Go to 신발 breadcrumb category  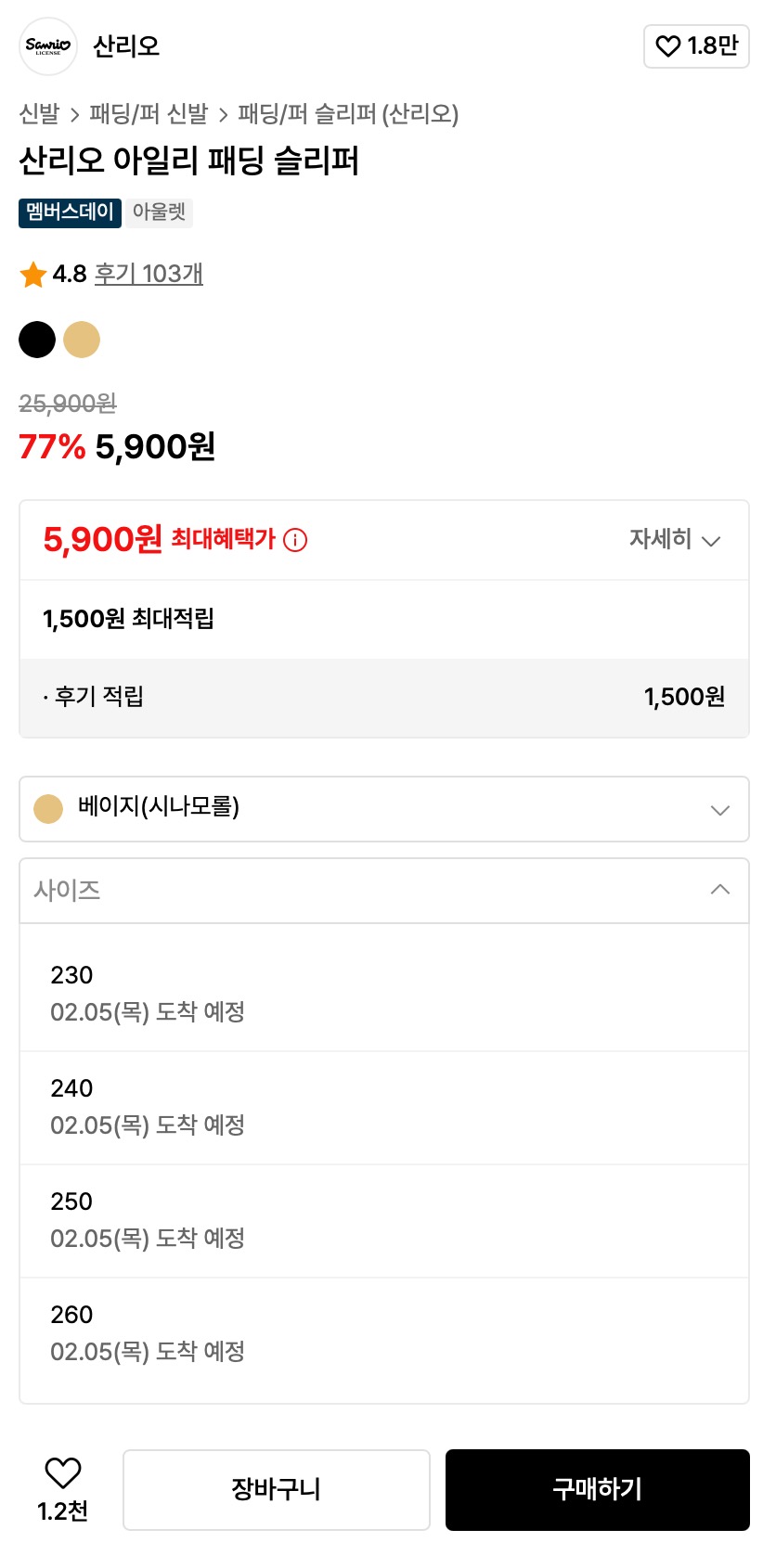click(x=39, y=114)
